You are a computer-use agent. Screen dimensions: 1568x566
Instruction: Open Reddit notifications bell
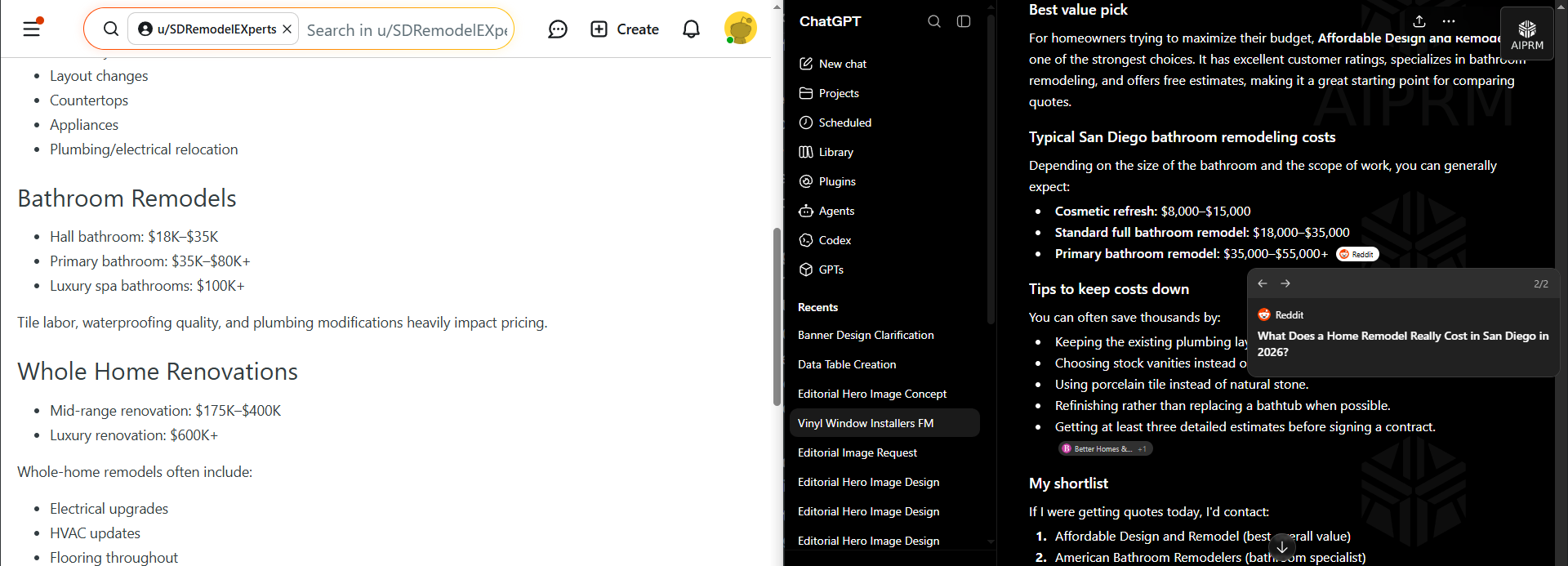coord(692,29)
